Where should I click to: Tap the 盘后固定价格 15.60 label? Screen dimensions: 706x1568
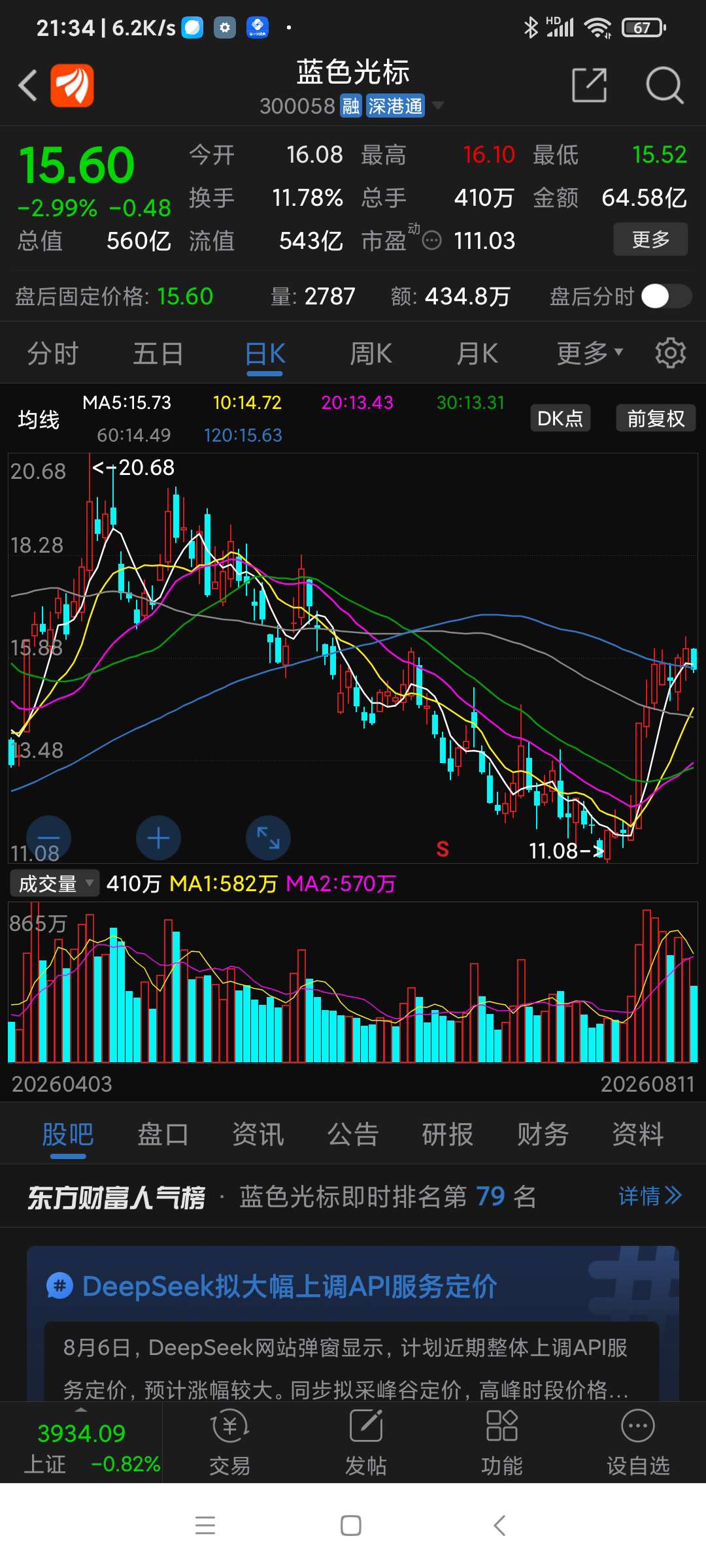pos(114,297)
